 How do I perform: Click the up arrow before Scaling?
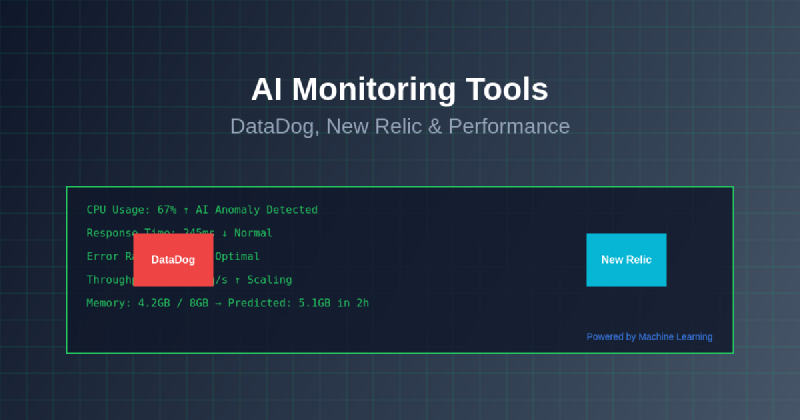pos(235,280)
